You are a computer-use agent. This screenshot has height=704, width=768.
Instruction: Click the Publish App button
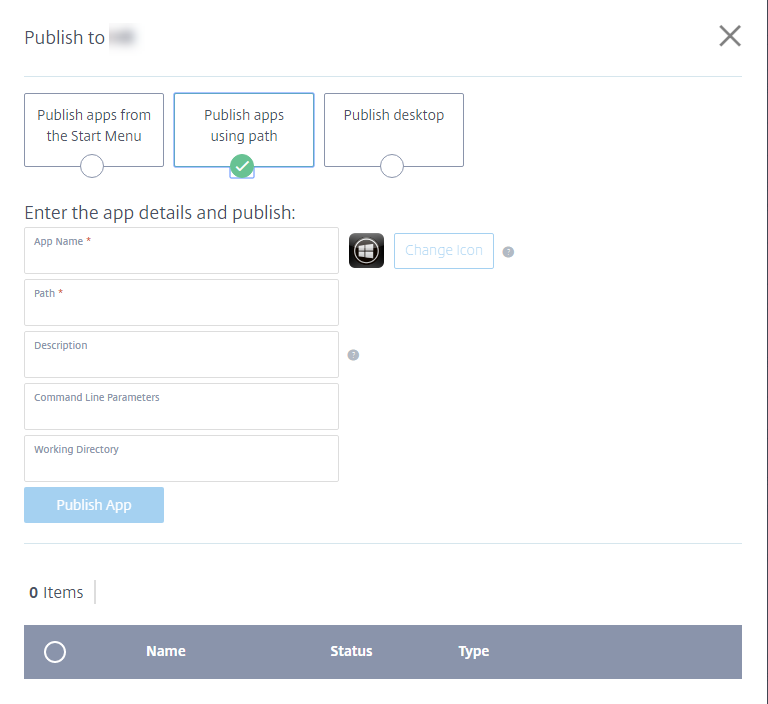[94, 505]
